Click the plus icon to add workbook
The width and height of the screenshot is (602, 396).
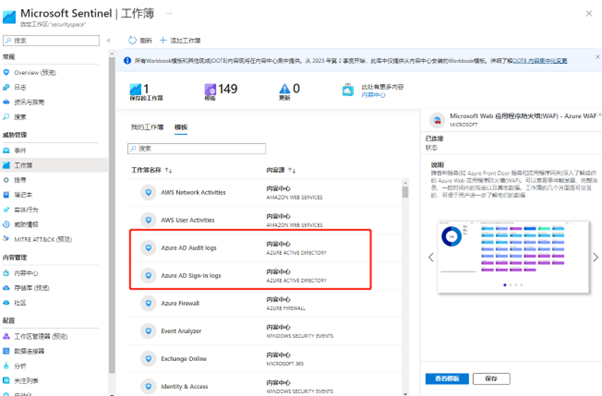163,40
